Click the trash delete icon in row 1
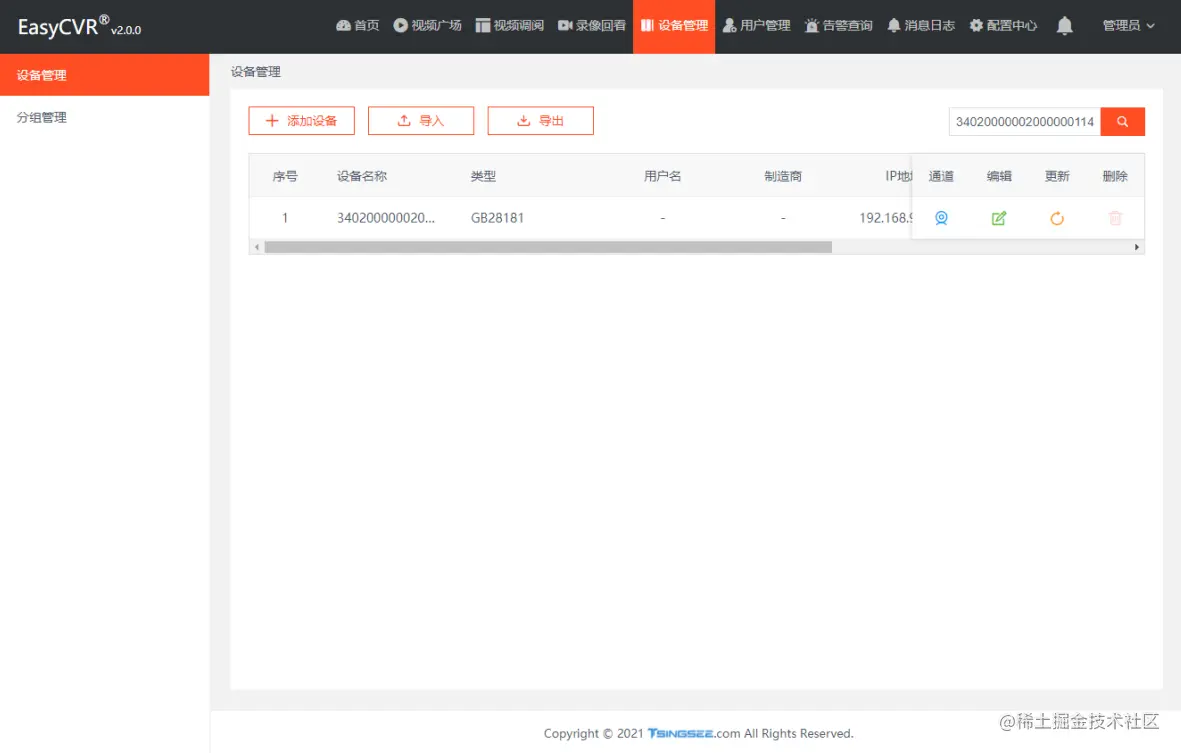Viewport: 1181px width, 753px height. tap(1115, 218)
